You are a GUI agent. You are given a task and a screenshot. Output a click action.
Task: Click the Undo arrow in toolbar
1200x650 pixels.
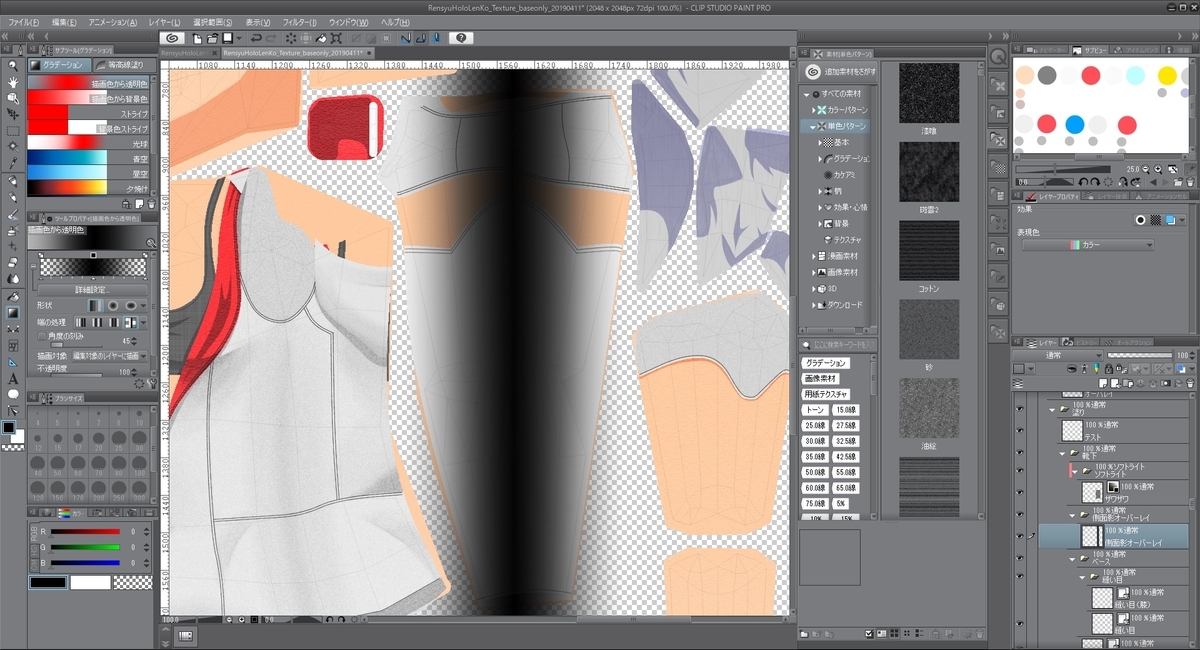click(256, 38)
